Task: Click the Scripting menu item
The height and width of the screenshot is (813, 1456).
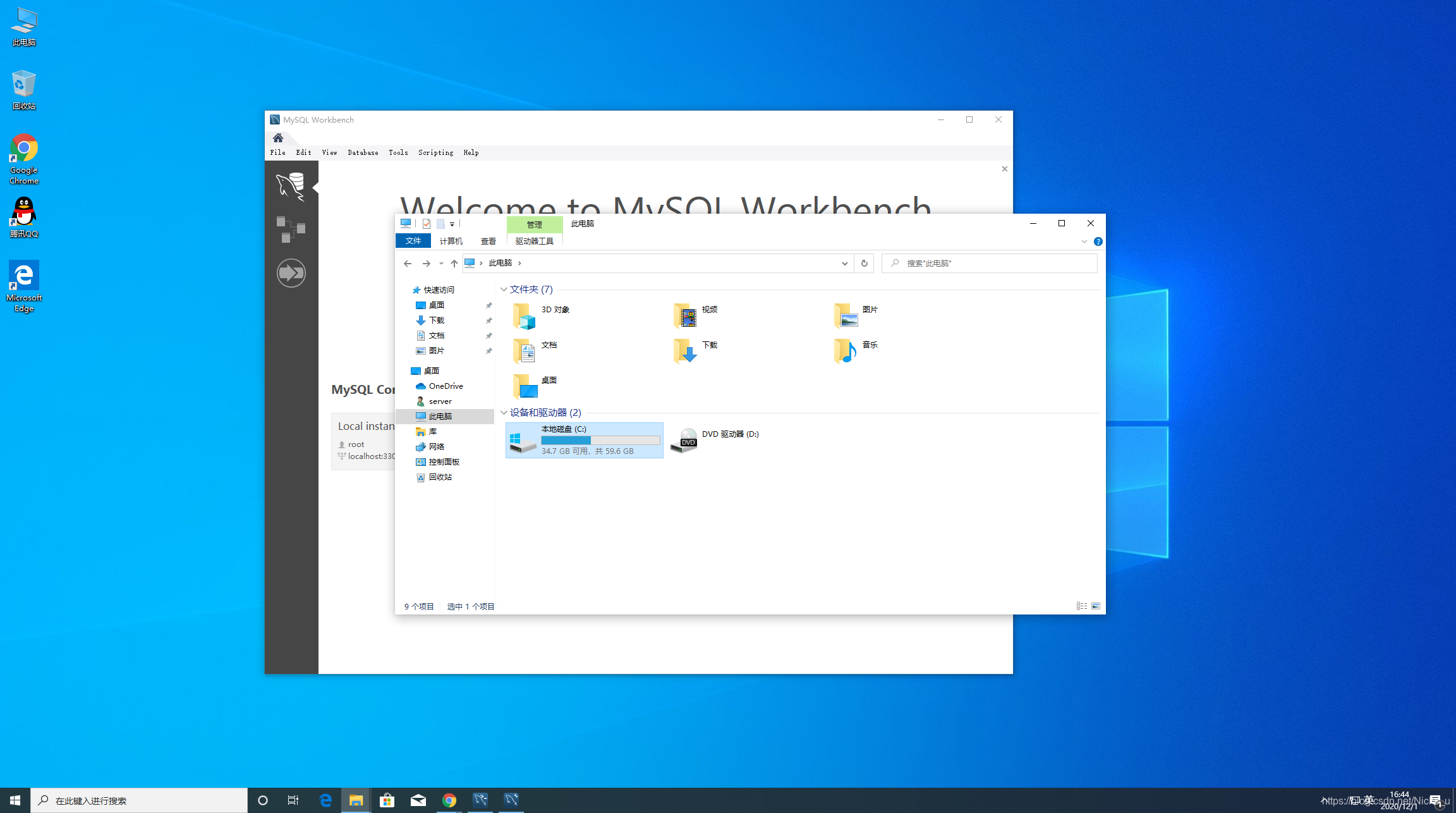Action: 435,152
